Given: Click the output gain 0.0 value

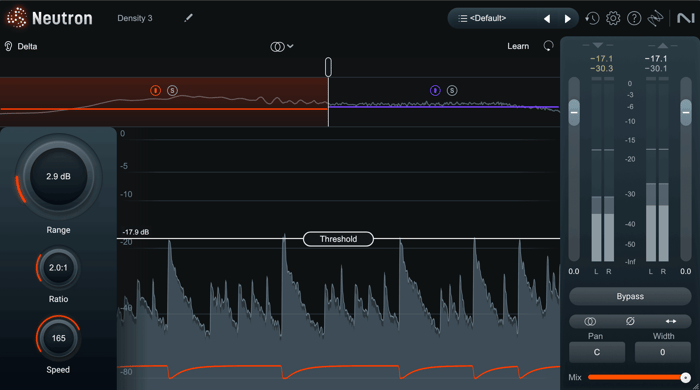Looking at the screenshot, I should 685,271.
